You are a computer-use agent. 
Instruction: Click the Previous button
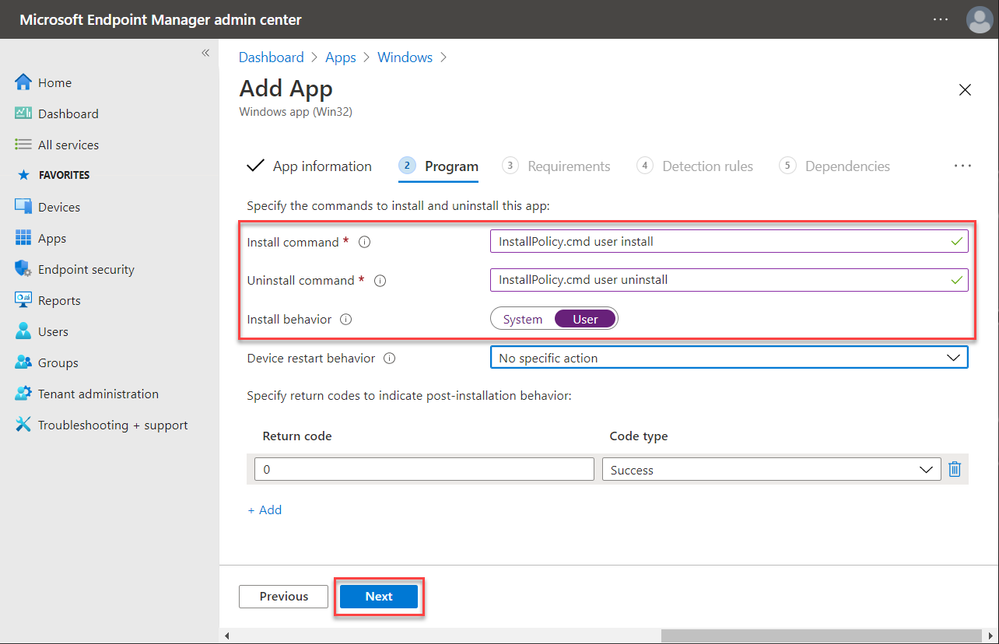coord(284,596)
